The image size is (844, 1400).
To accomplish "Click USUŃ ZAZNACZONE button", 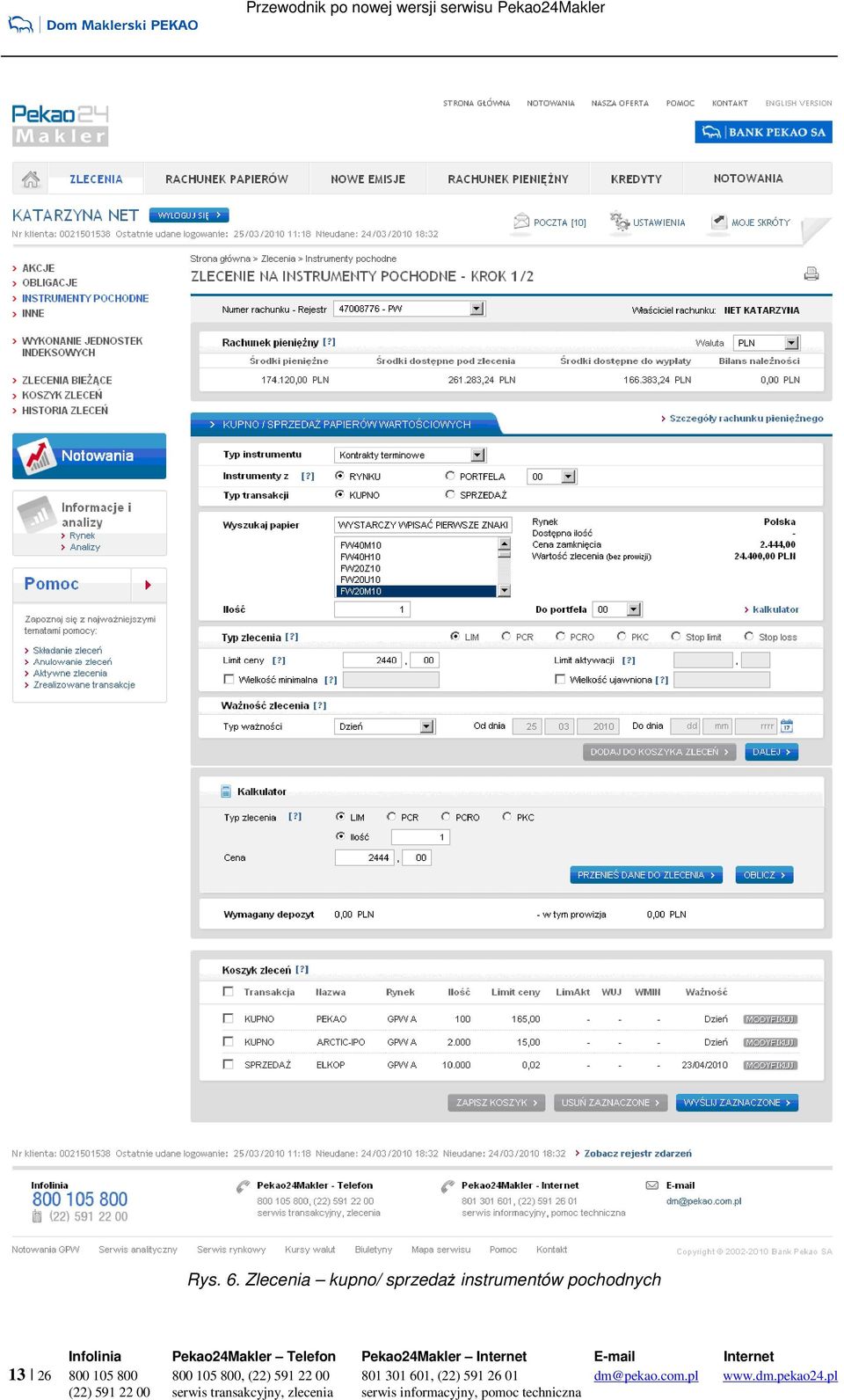I will (x=611, y=1103).
